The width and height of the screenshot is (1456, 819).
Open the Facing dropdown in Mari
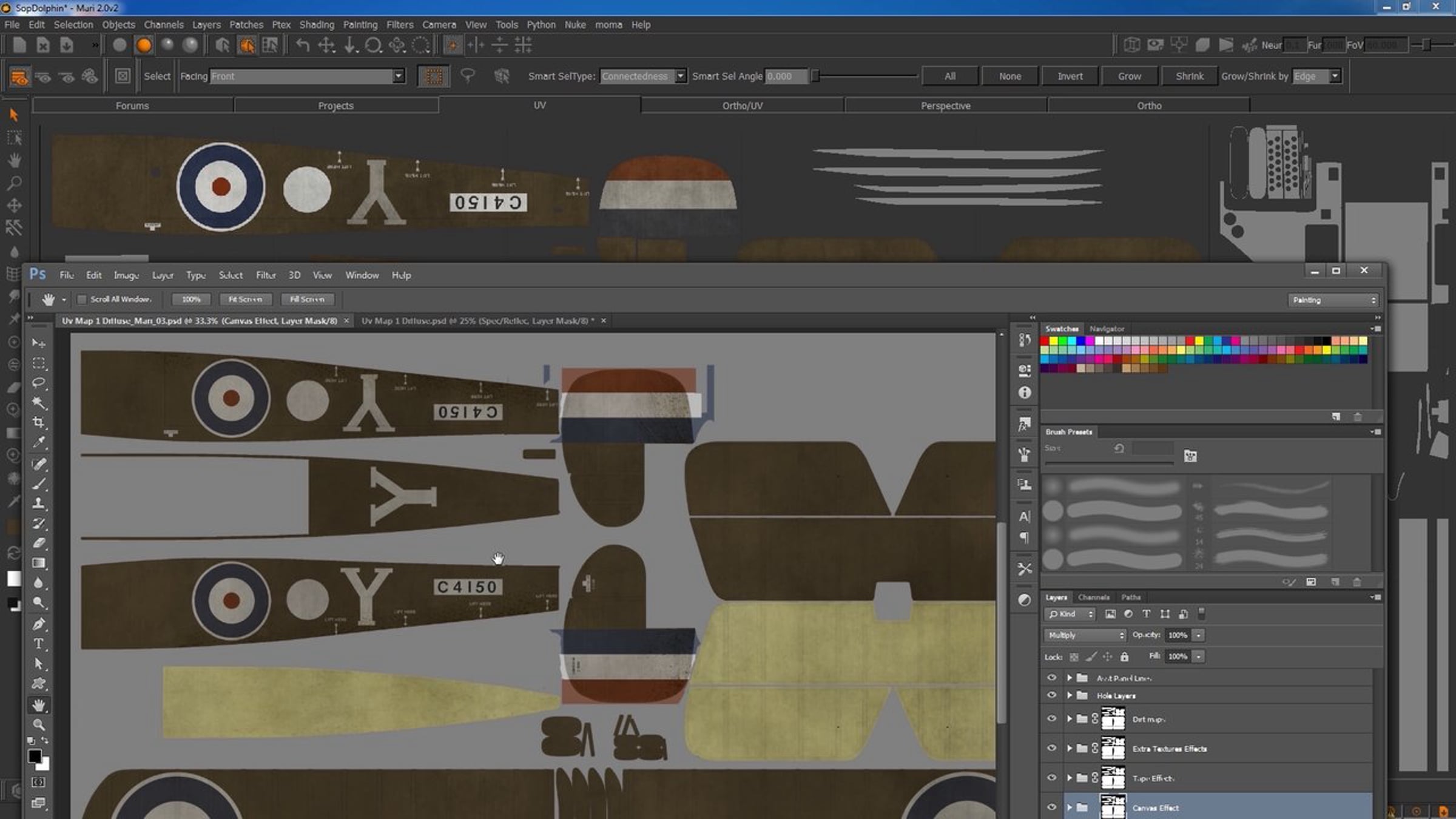click(x=307, y=76)
